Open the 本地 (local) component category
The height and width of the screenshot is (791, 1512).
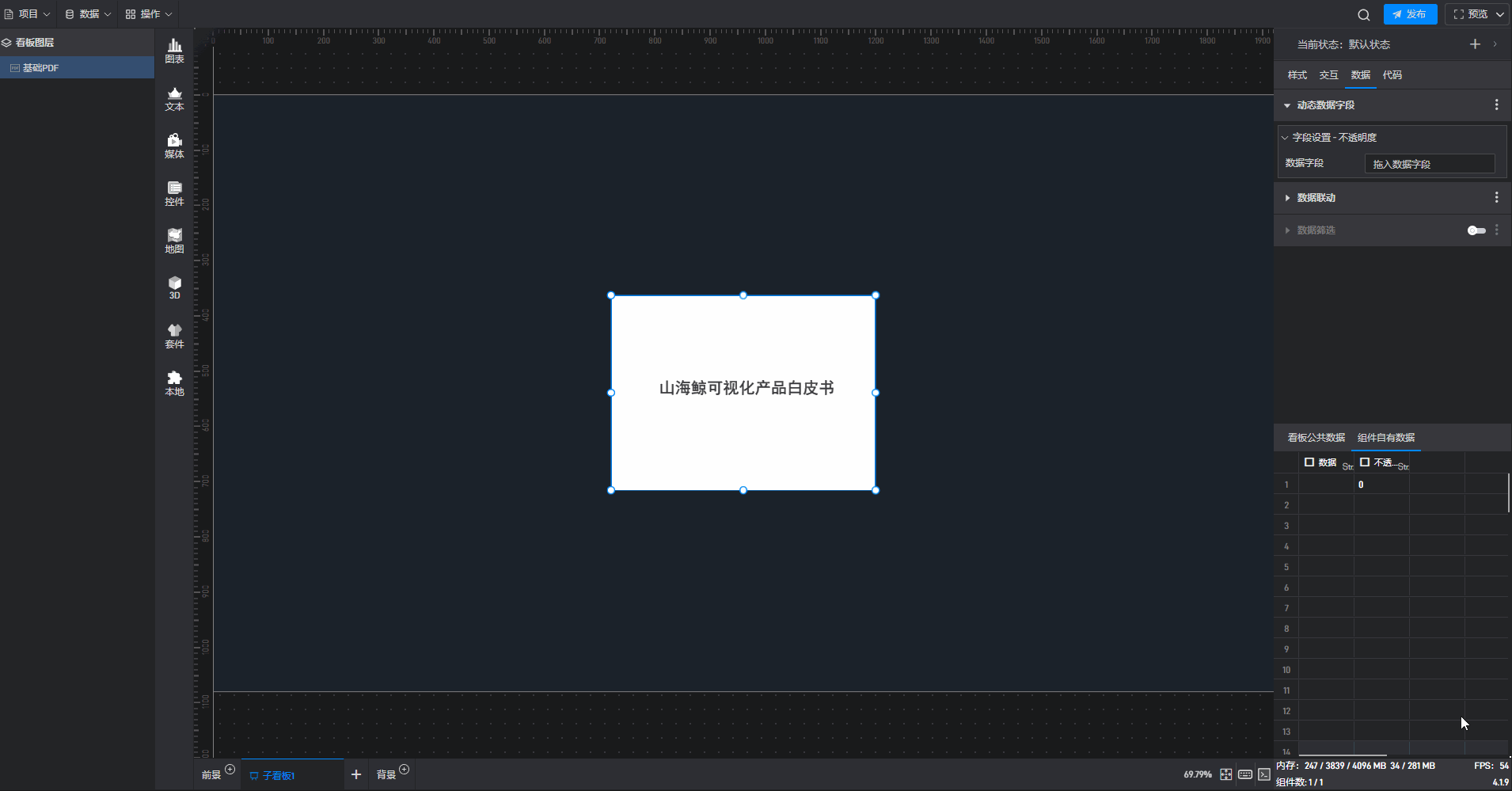[174, 384]
